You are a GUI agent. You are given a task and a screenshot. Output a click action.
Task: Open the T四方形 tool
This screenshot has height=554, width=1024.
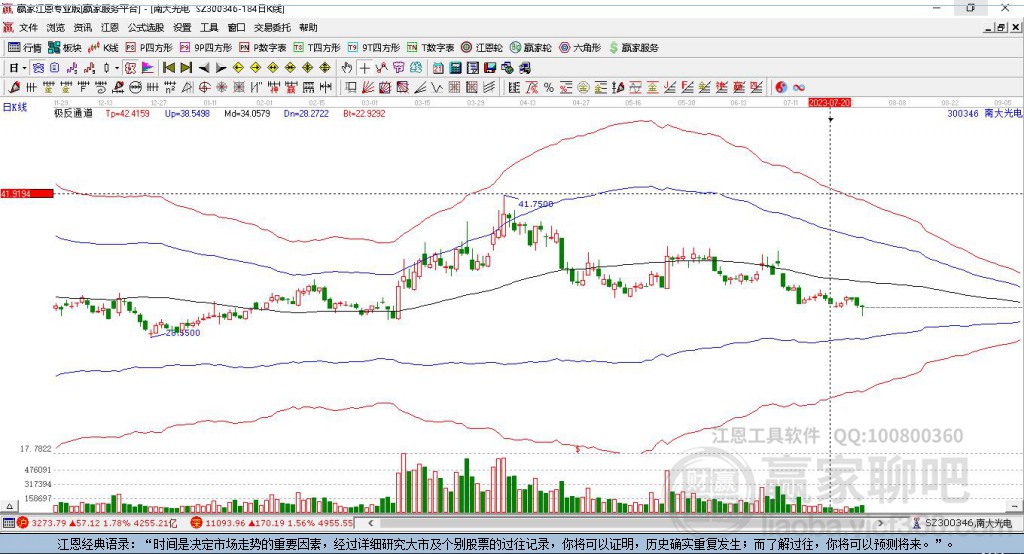[x=317, y=48]
